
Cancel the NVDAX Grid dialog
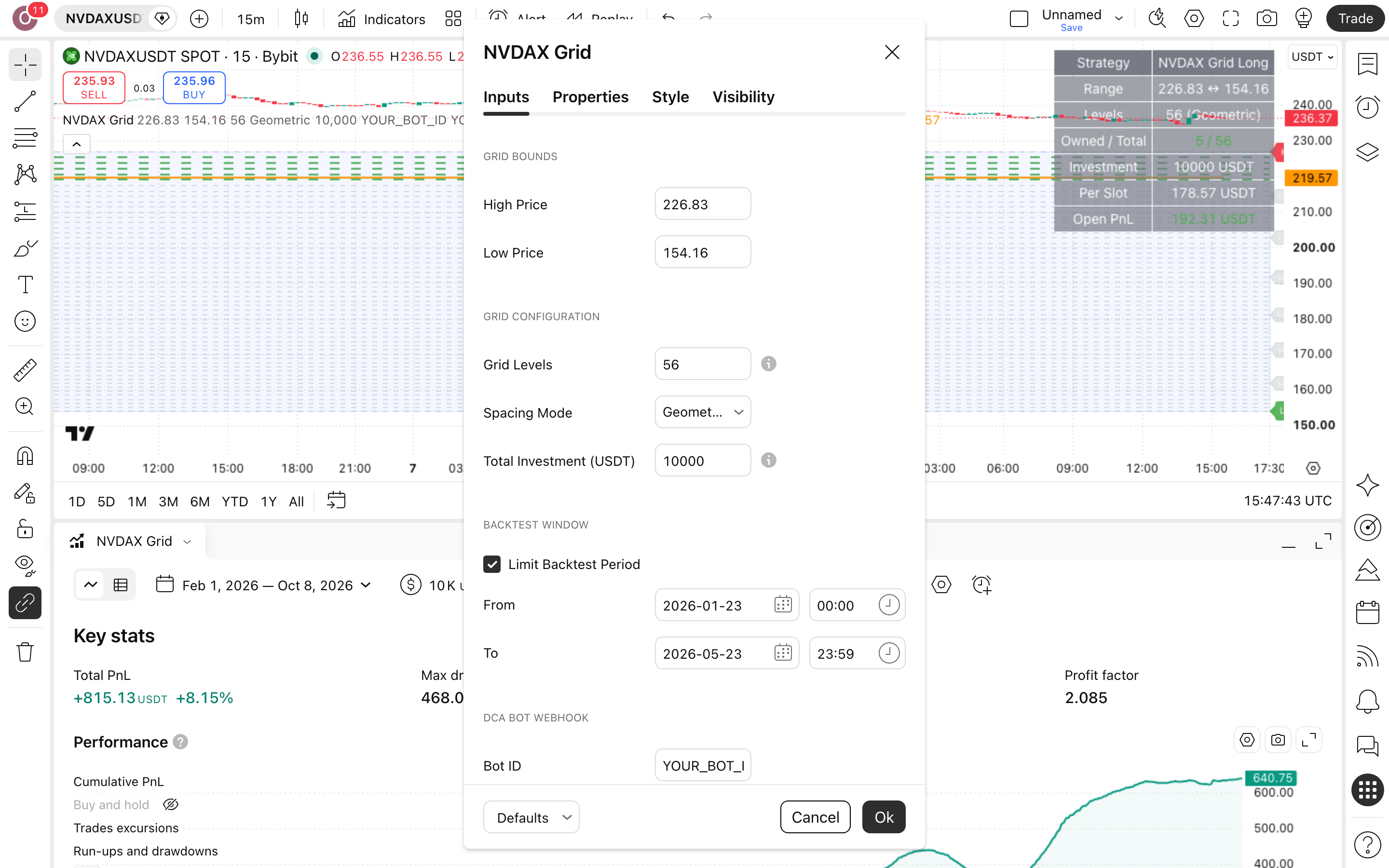coord(815,817)
